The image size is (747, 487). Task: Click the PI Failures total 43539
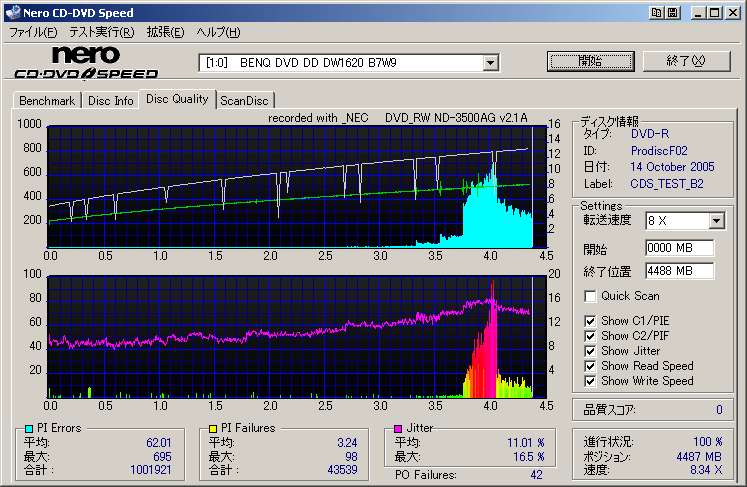342,470
